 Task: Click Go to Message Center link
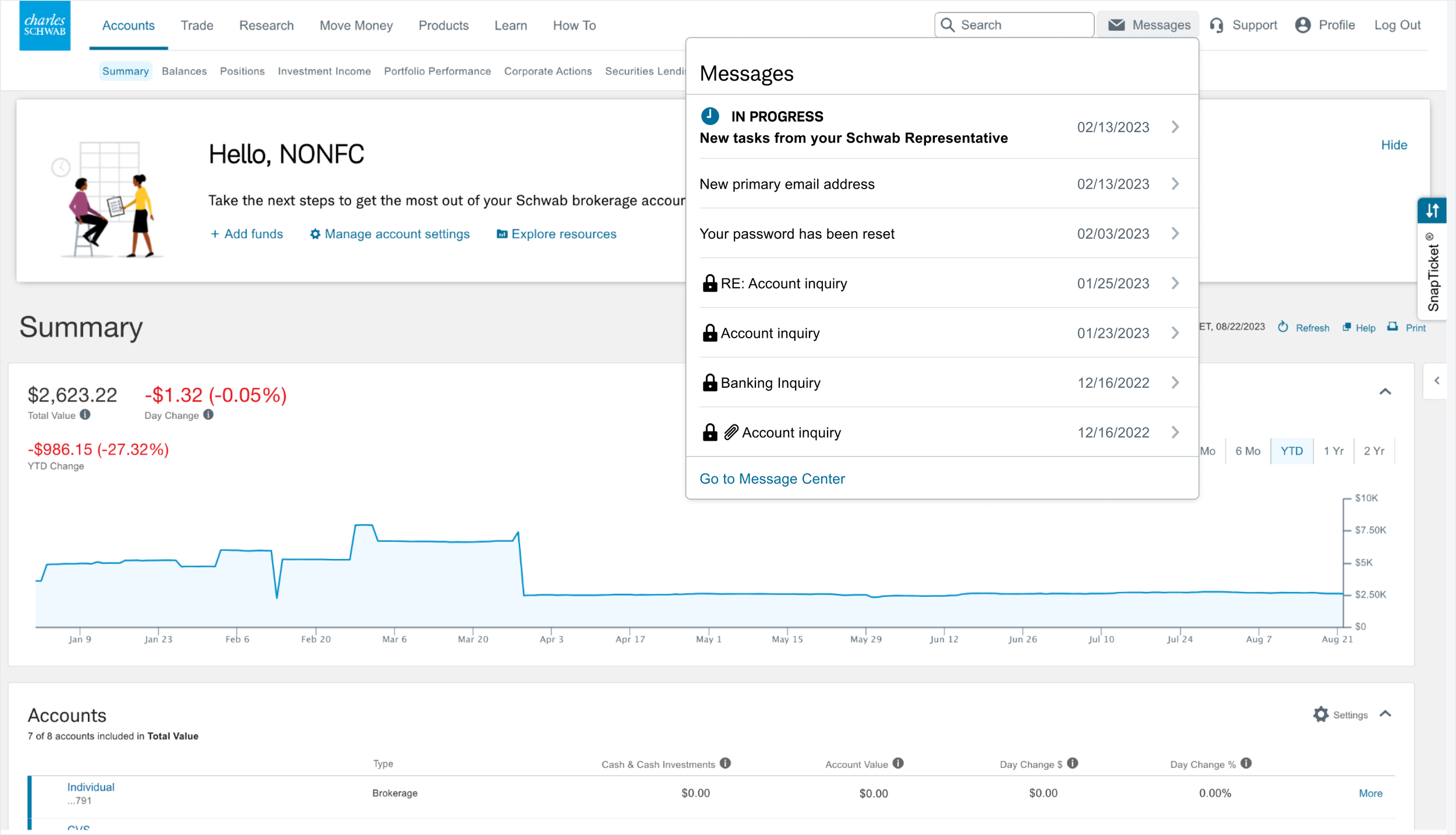(772, 479)
